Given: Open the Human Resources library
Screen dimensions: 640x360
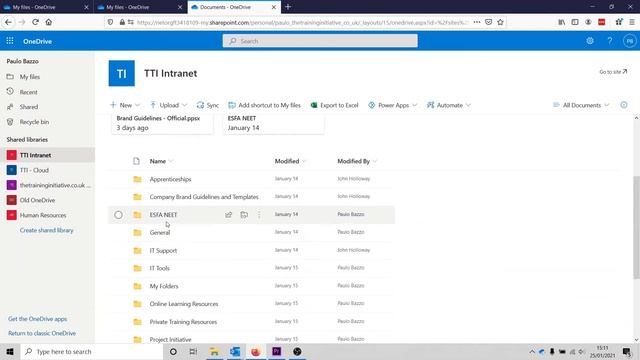Looking at the screenshot, I should 43,215.
